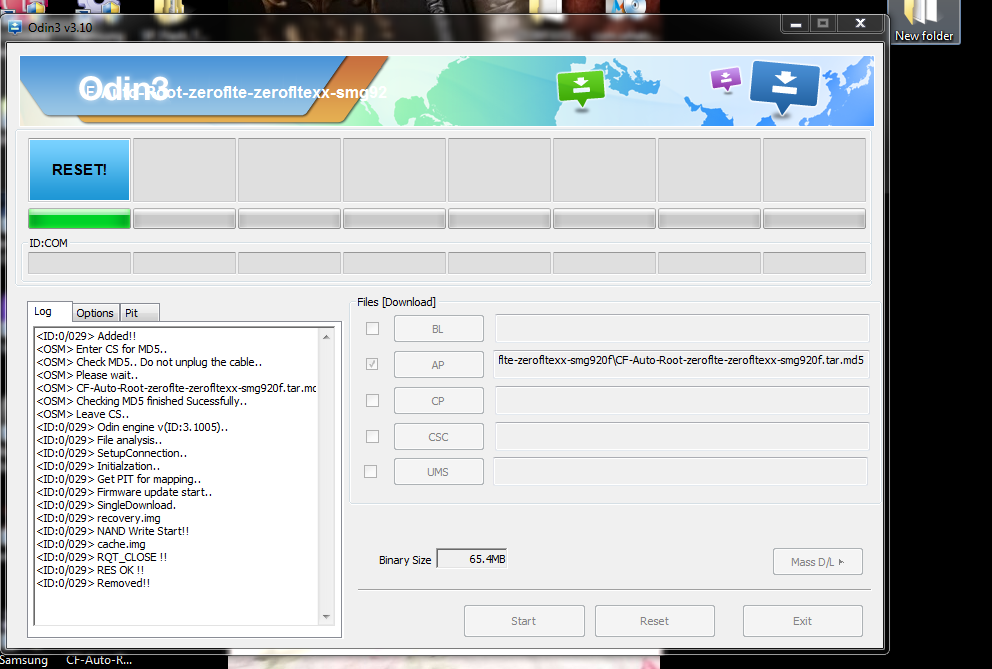
Task: Switch to the Log tab
Action: 43,311
